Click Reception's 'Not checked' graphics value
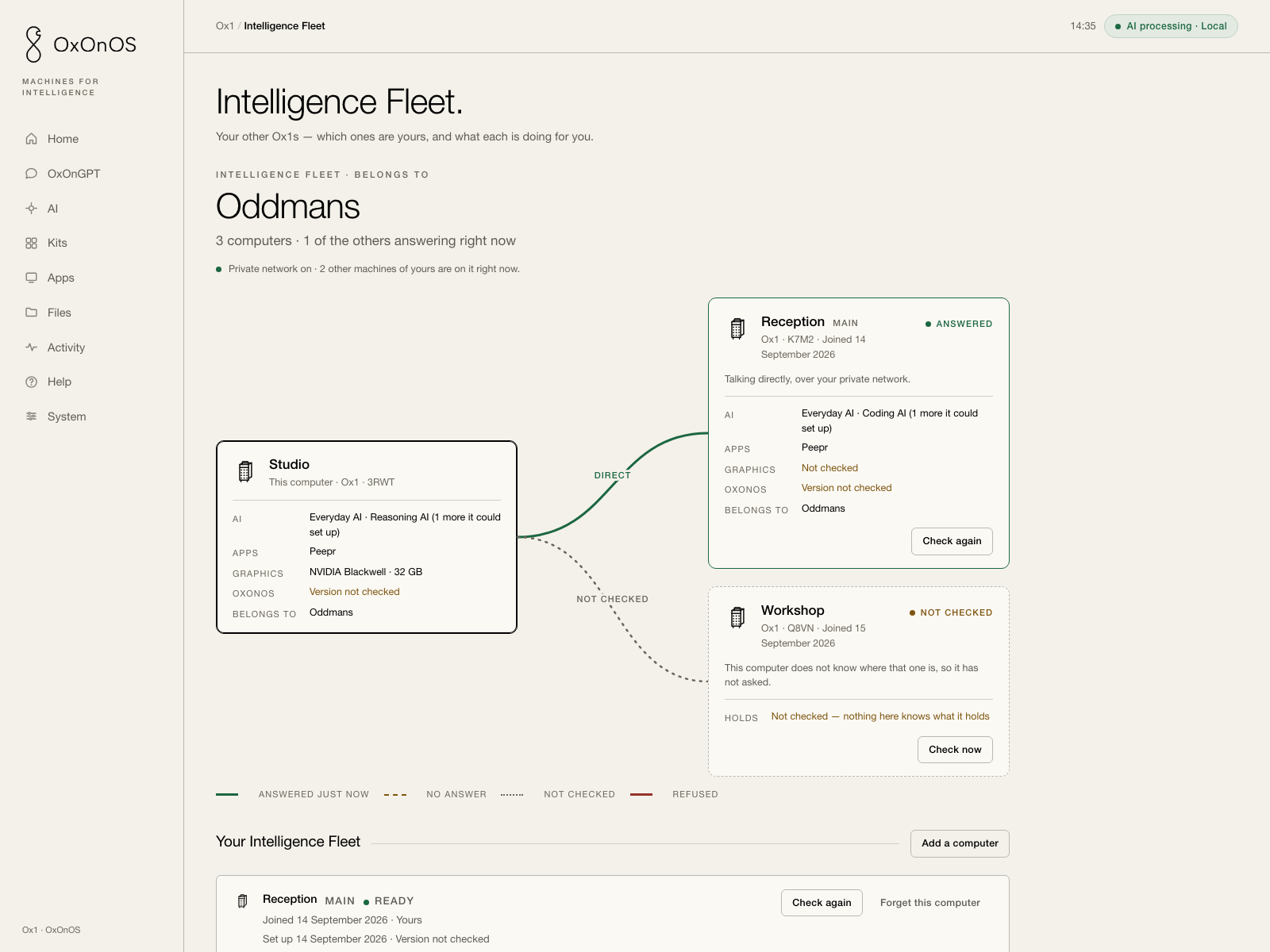This screenshot has width=1270, height=952. (x=829, y=468)
